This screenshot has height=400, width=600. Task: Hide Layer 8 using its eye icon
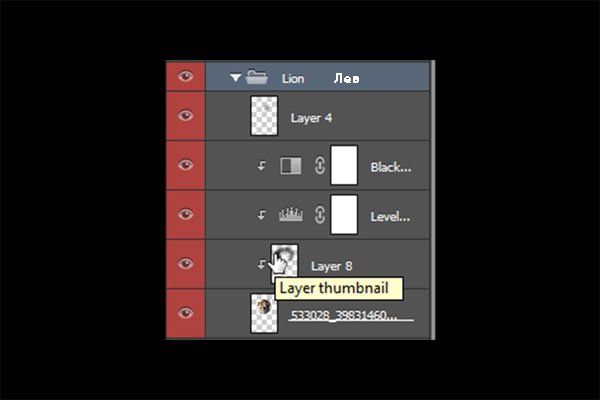click(186, 263)
